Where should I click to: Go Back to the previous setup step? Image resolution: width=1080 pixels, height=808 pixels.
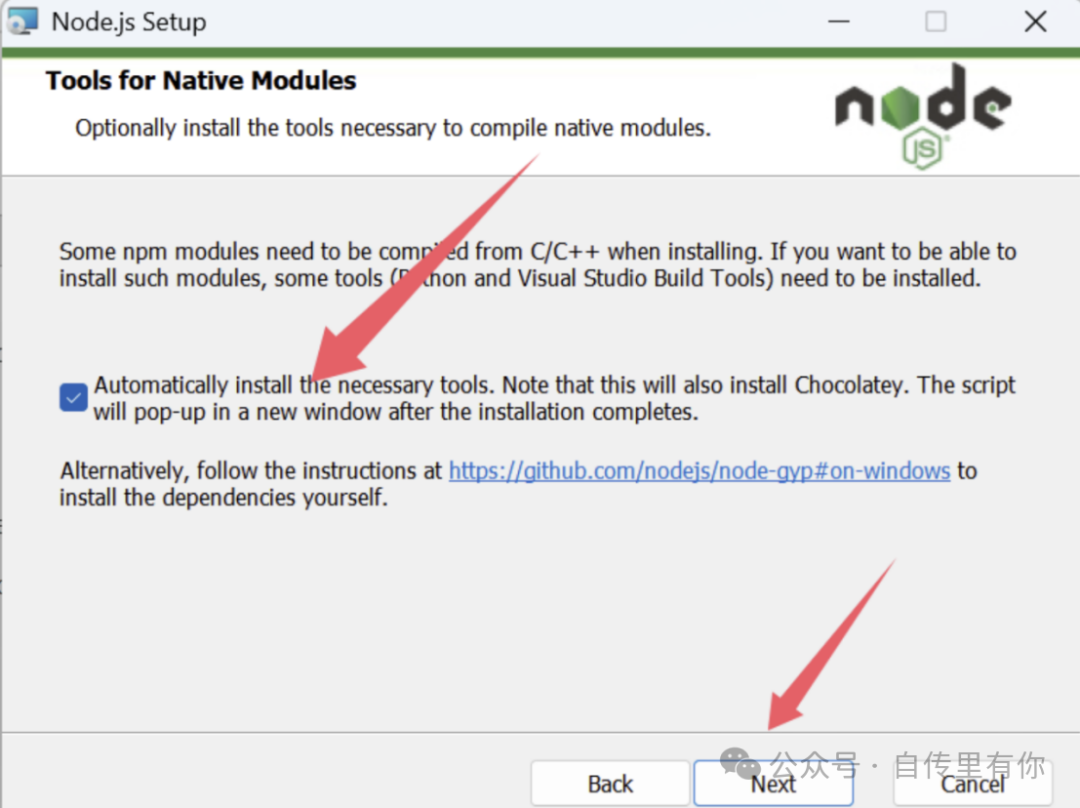click(610, 784)
